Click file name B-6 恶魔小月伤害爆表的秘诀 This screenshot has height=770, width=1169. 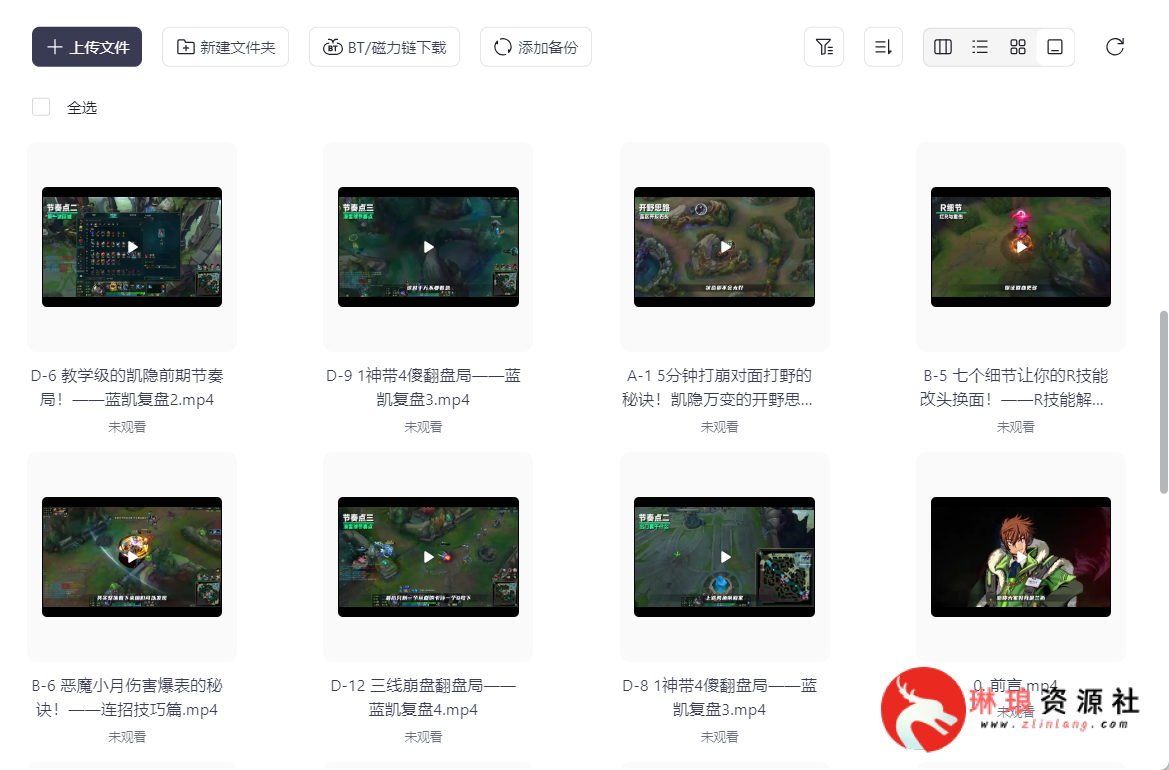tap(127, 698)
